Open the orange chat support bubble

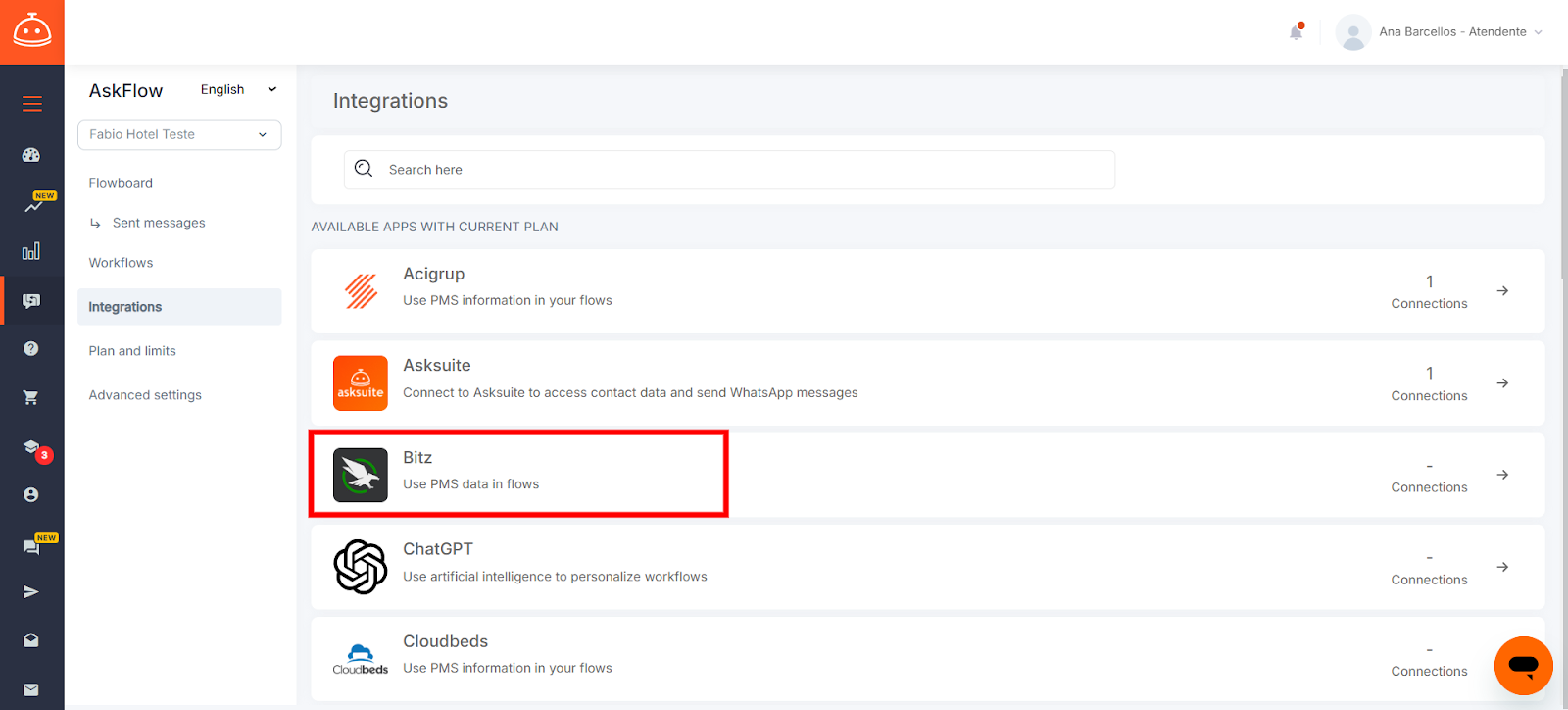[1523, 666]
